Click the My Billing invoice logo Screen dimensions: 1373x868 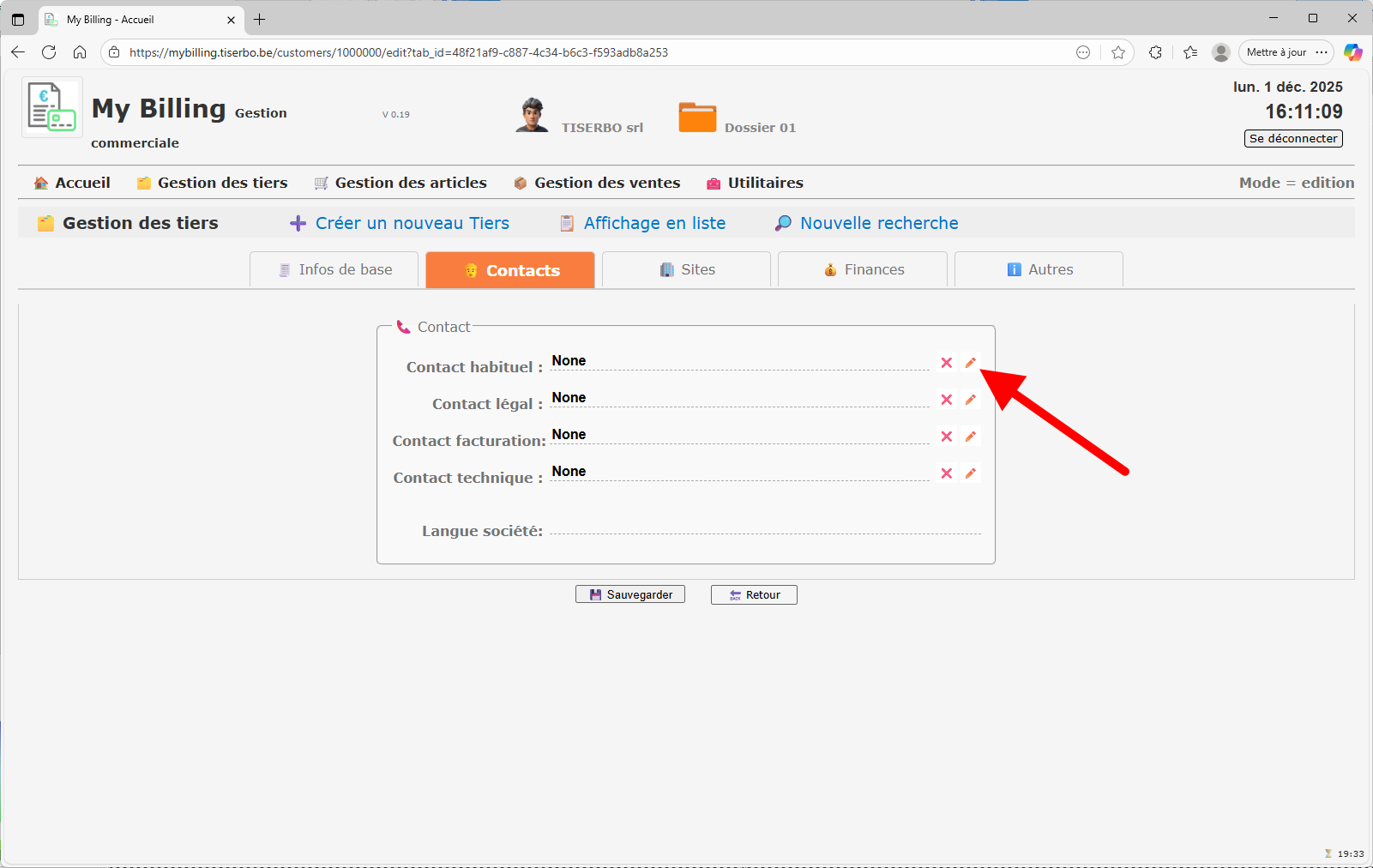click(x=51, y=107)
